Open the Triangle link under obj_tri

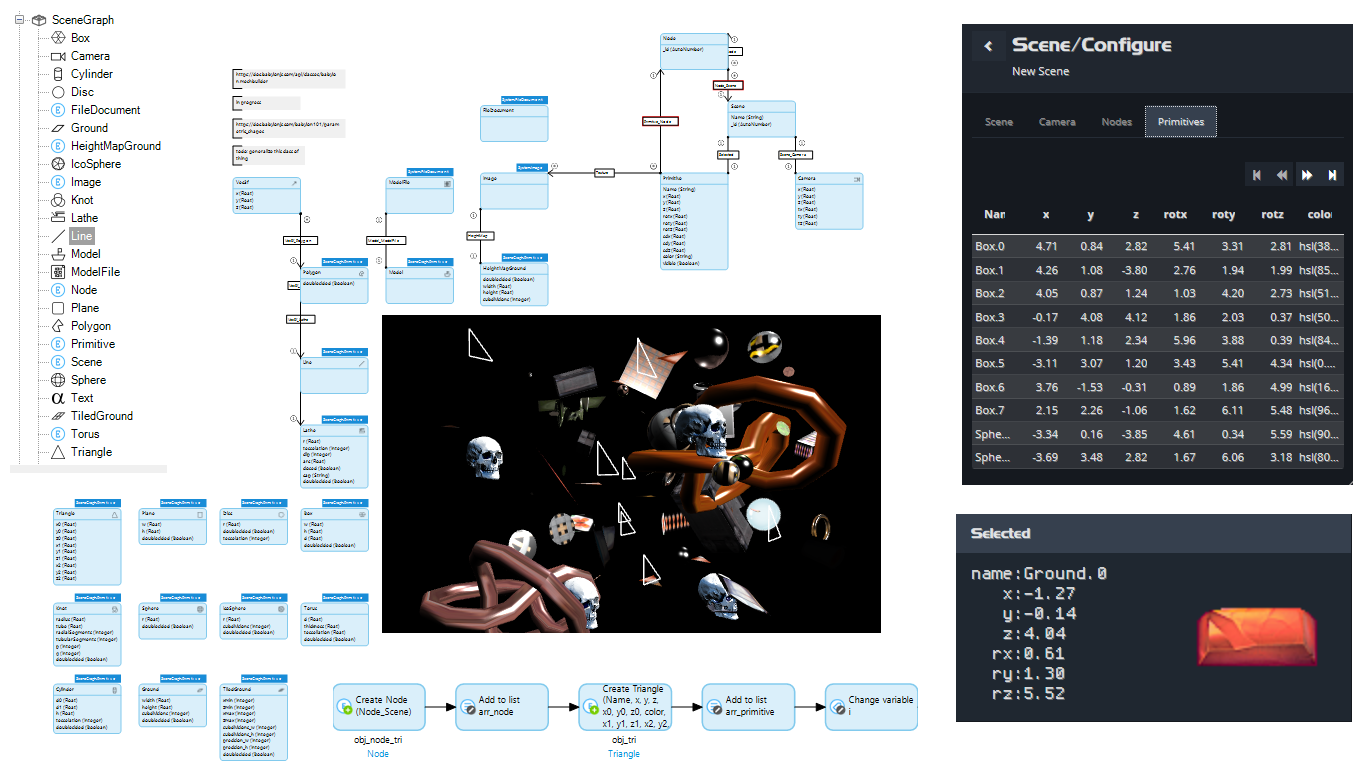[x=624, y=754]
